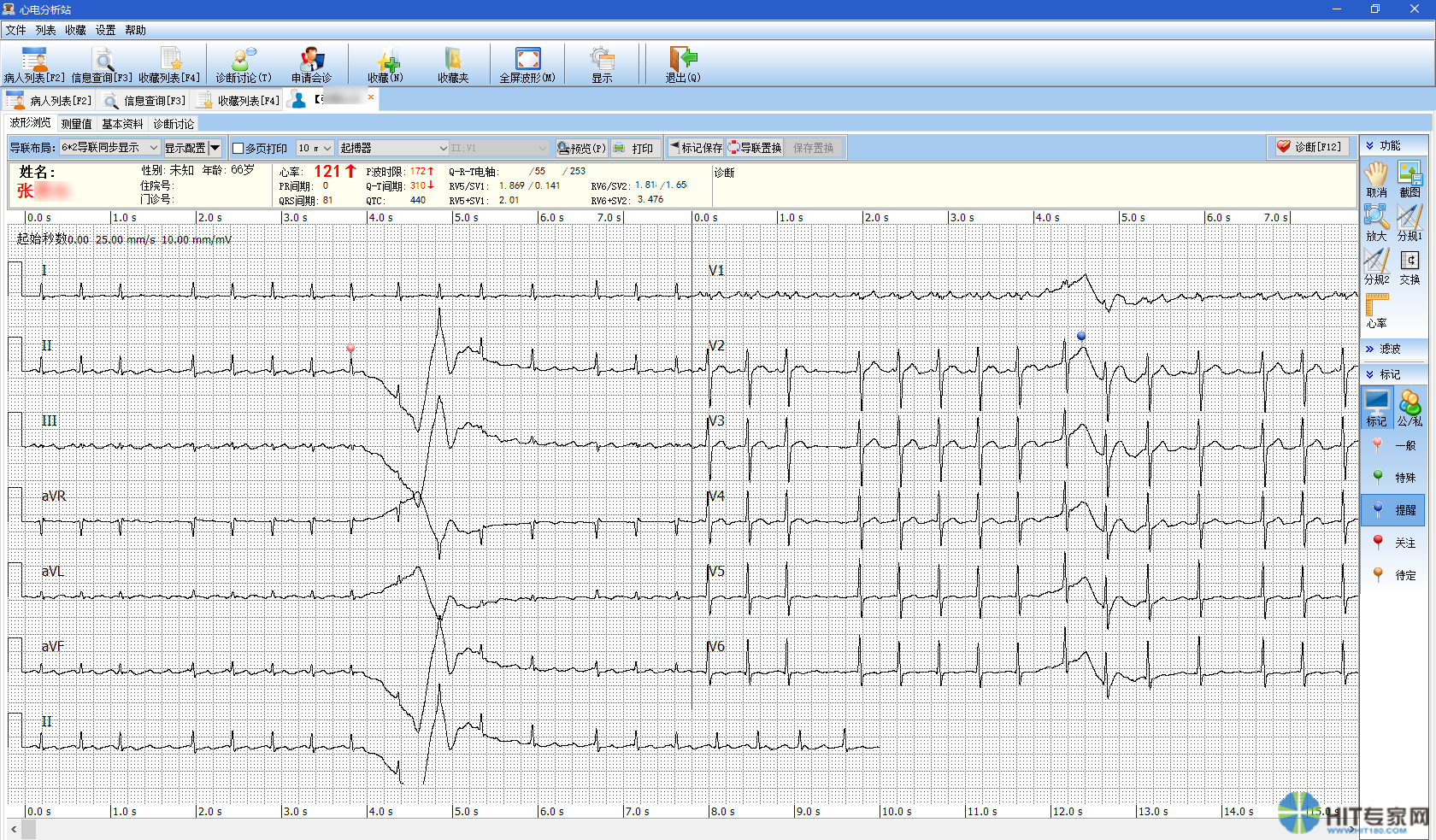Click the 退出 exit toolbar icon
The width and height of the screenshot is (1436, 840).
pyautogui.click(x=682, y=64)
